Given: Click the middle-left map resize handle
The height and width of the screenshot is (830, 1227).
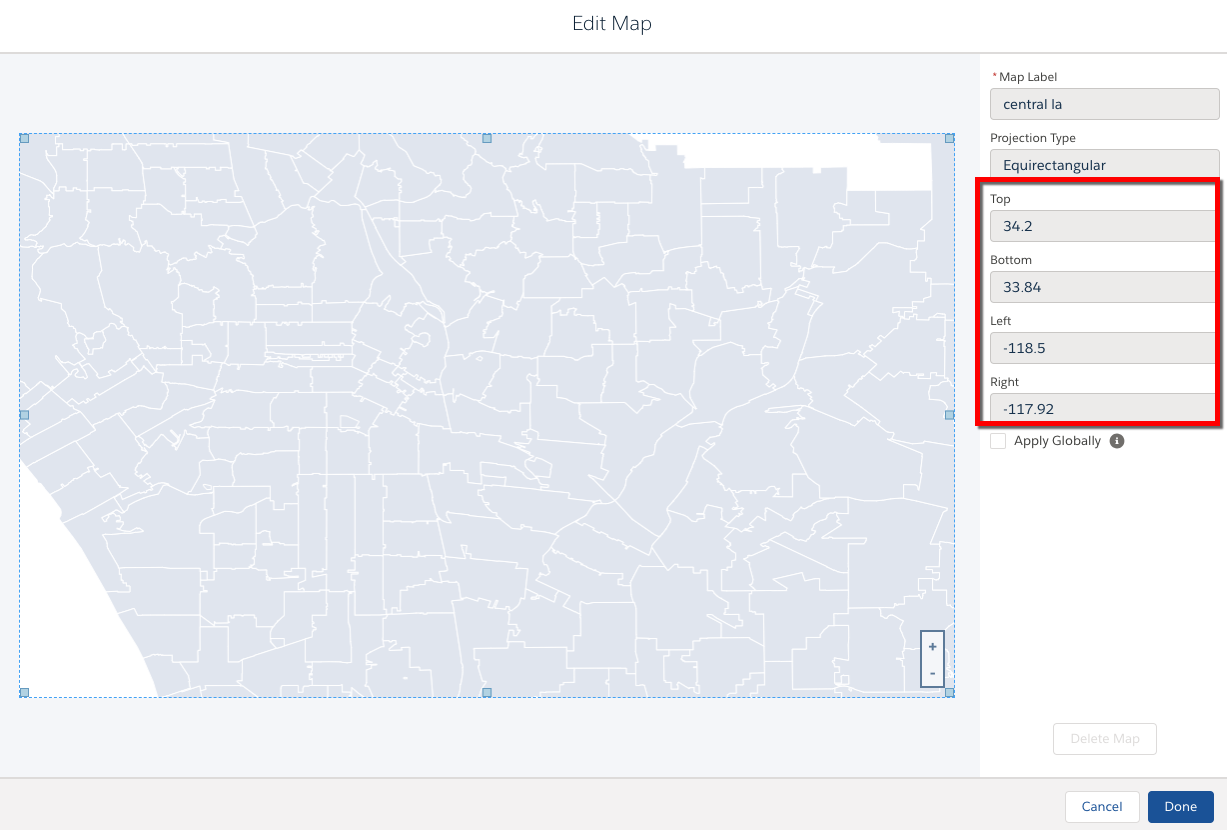Looking at the screenshot, I should [x=24, y=414].
